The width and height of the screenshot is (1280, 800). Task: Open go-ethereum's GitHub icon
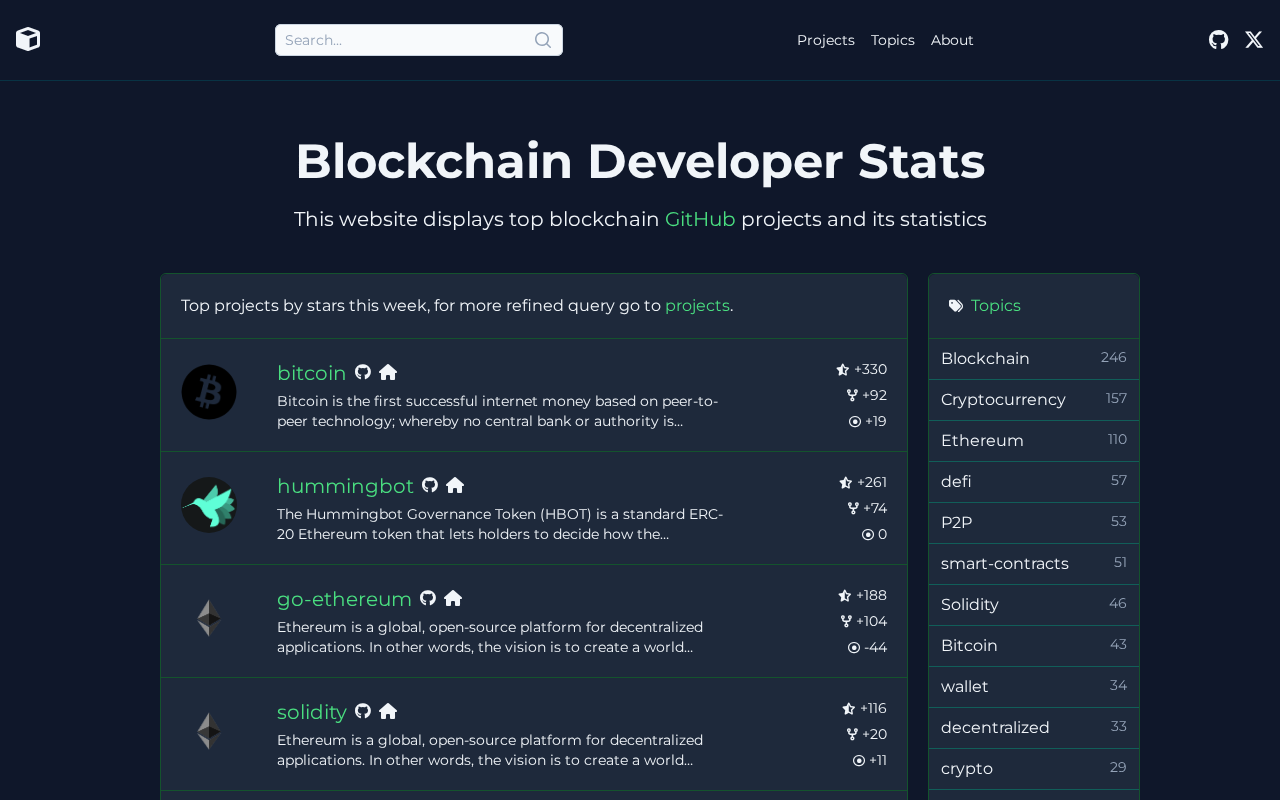pos(428,598)
